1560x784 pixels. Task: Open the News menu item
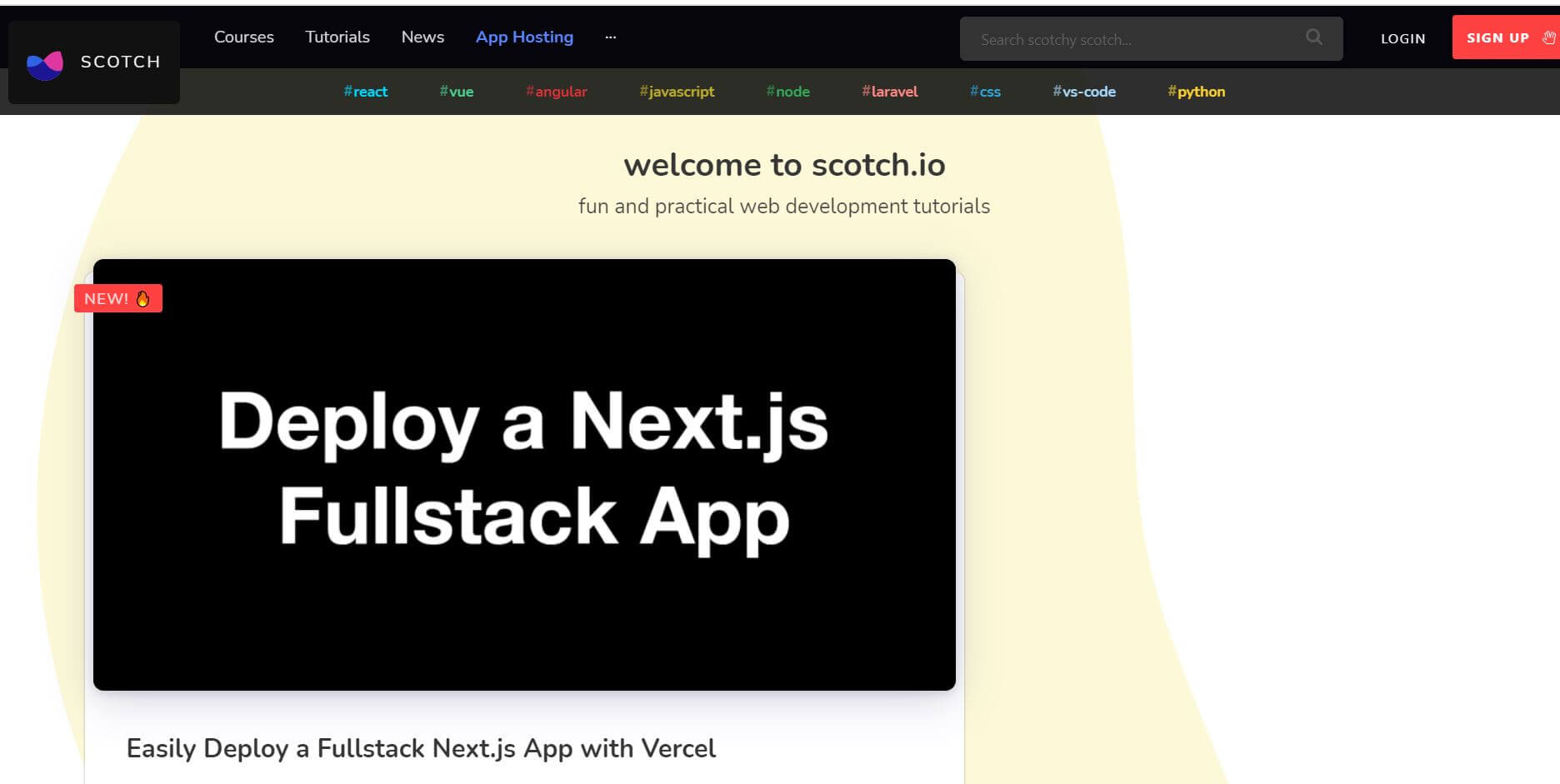pyautogui.click(x=422, y=37)
